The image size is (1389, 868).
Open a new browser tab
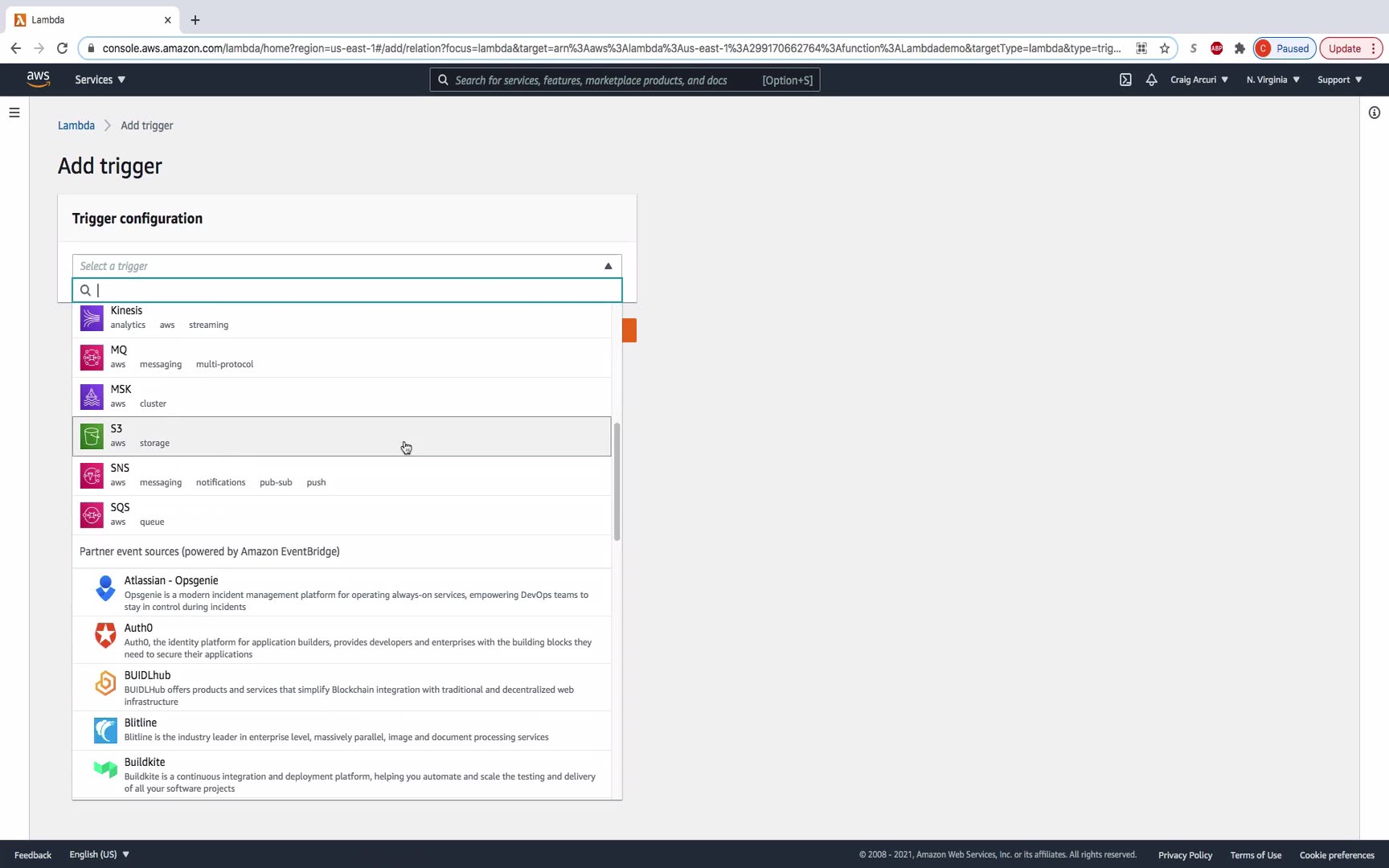point(195,20)
